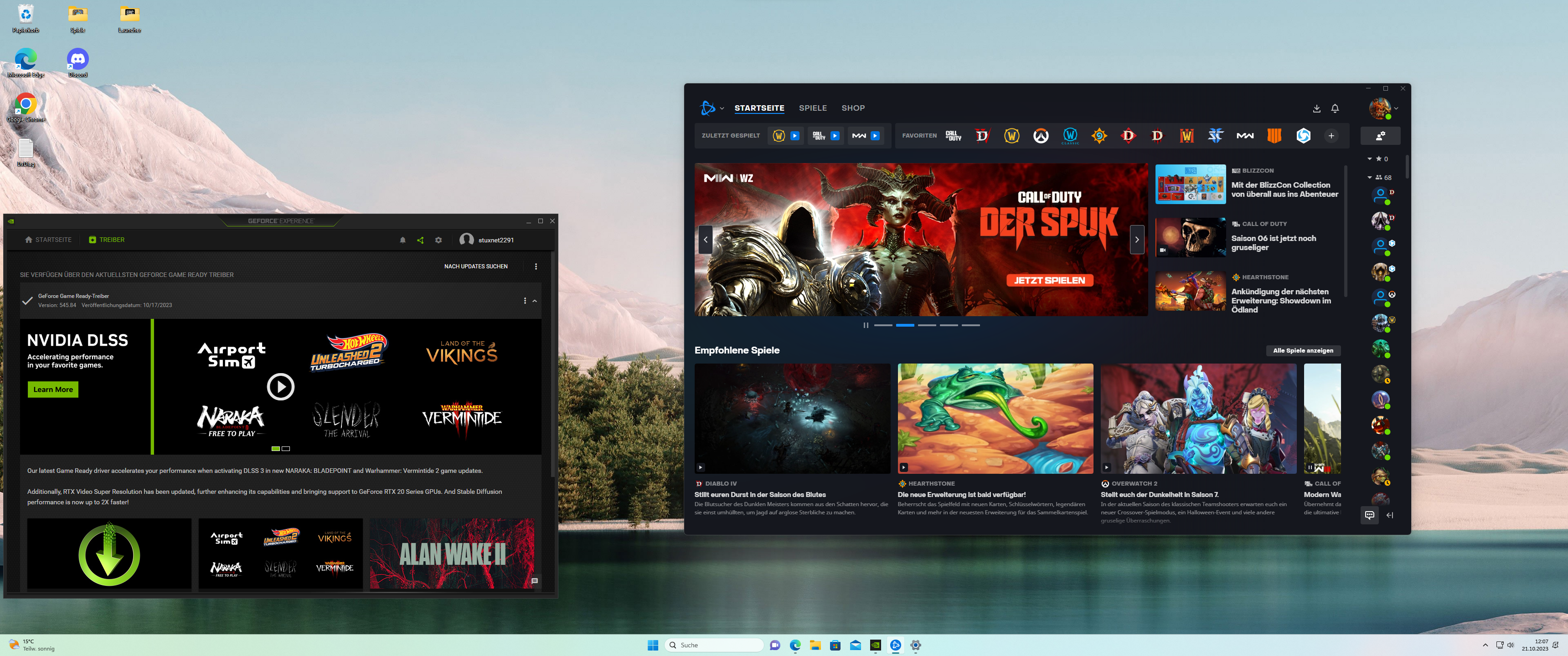The width and height of the screenshot is (1568, 656).
Task: Select the Hearthstone favorite icon
Action: (x=1099, y=136)
